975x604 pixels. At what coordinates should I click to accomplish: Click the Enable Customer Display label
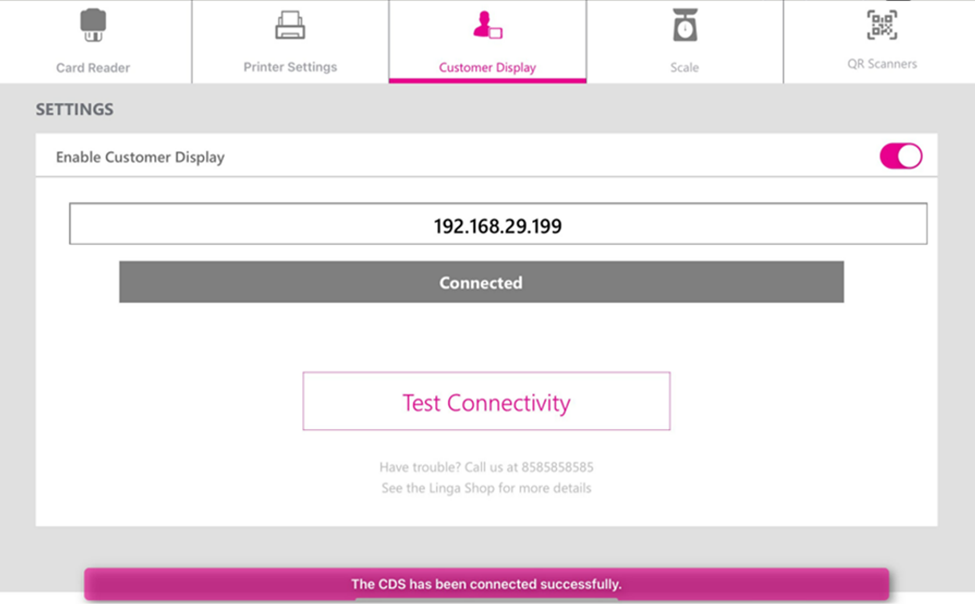[x=140, y=157]
